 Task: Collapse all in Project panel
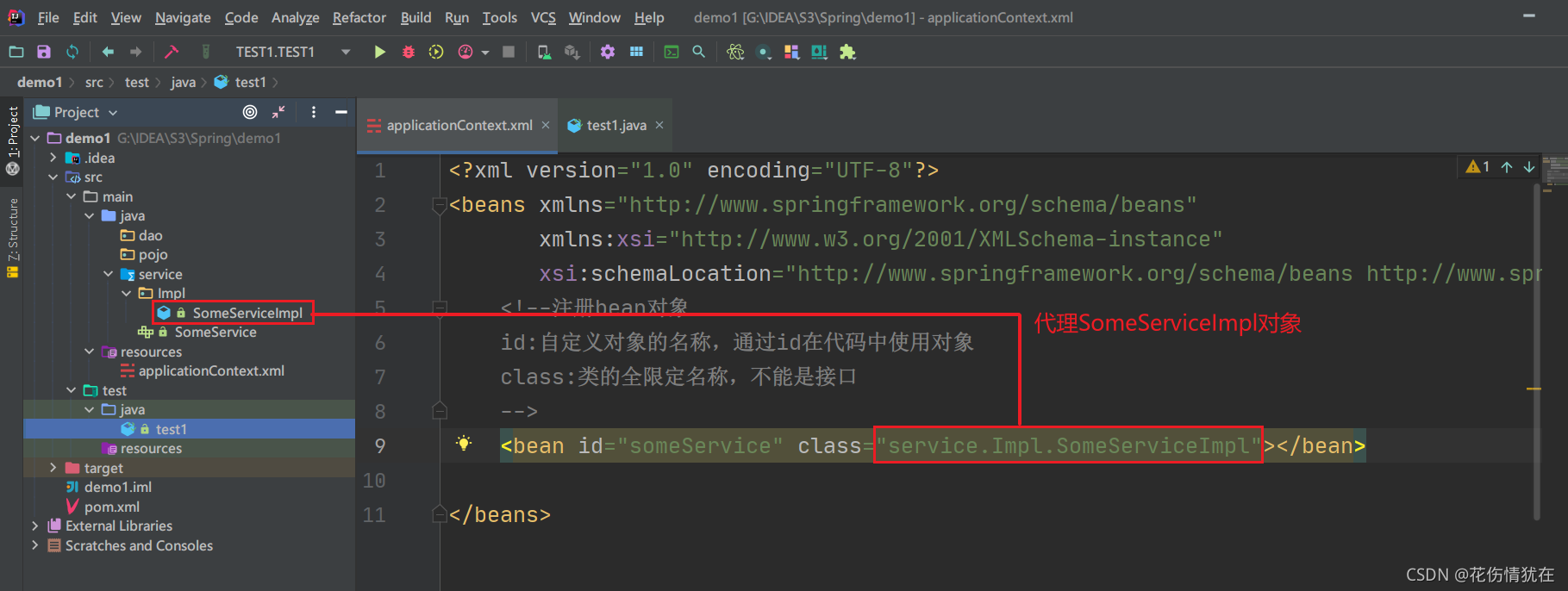278,112
